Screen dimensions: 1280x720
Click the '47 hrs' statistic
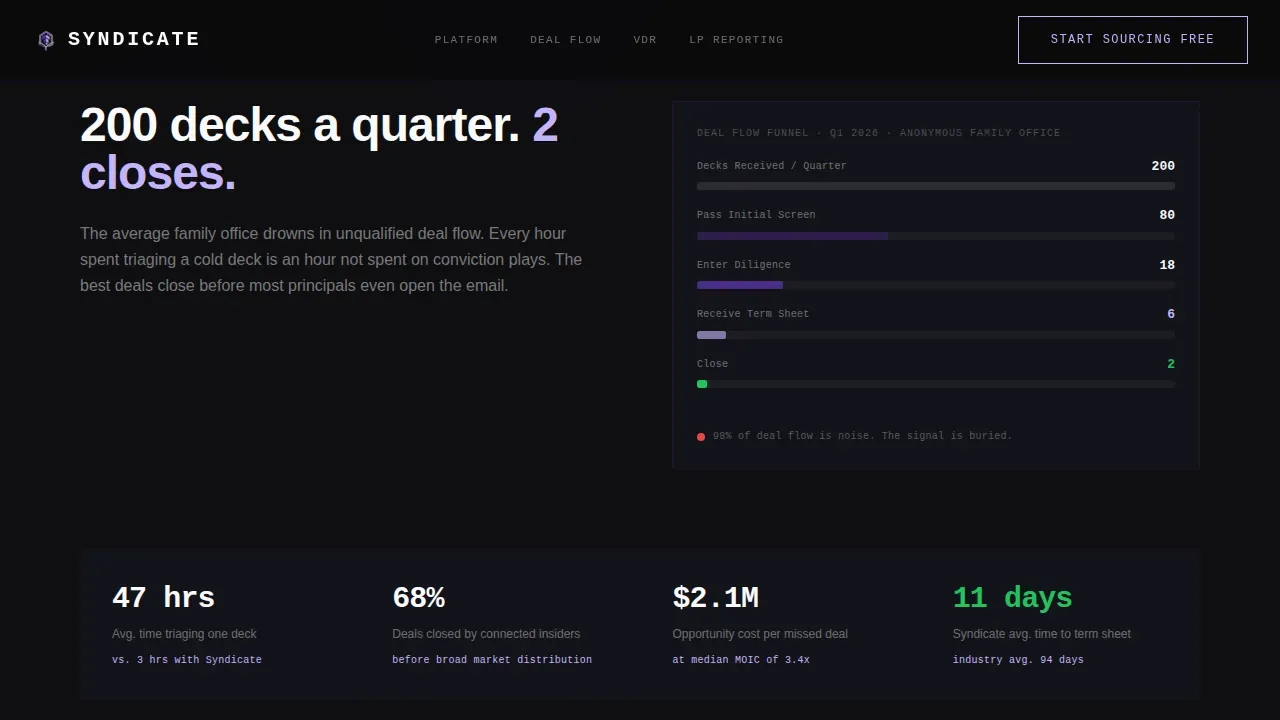(163, 598)
